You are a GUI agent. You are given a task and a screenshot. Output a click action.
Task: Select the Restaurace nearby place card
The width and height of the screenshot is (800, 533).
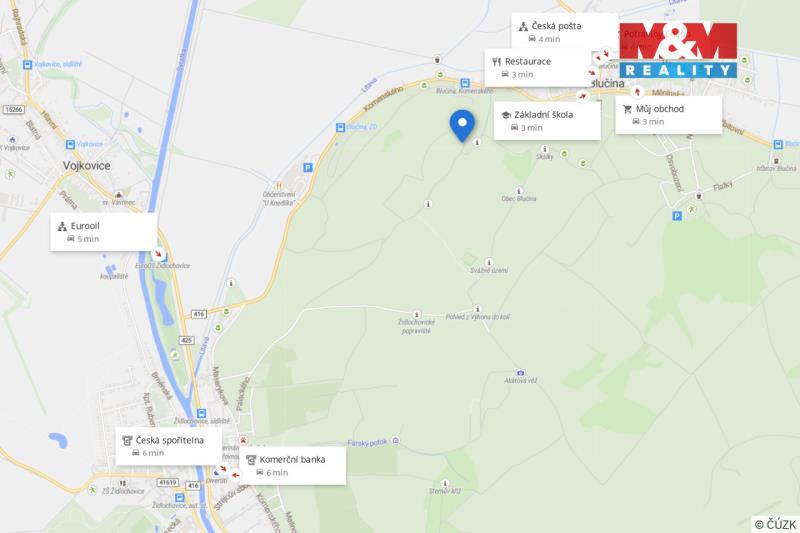click(537, 68)
